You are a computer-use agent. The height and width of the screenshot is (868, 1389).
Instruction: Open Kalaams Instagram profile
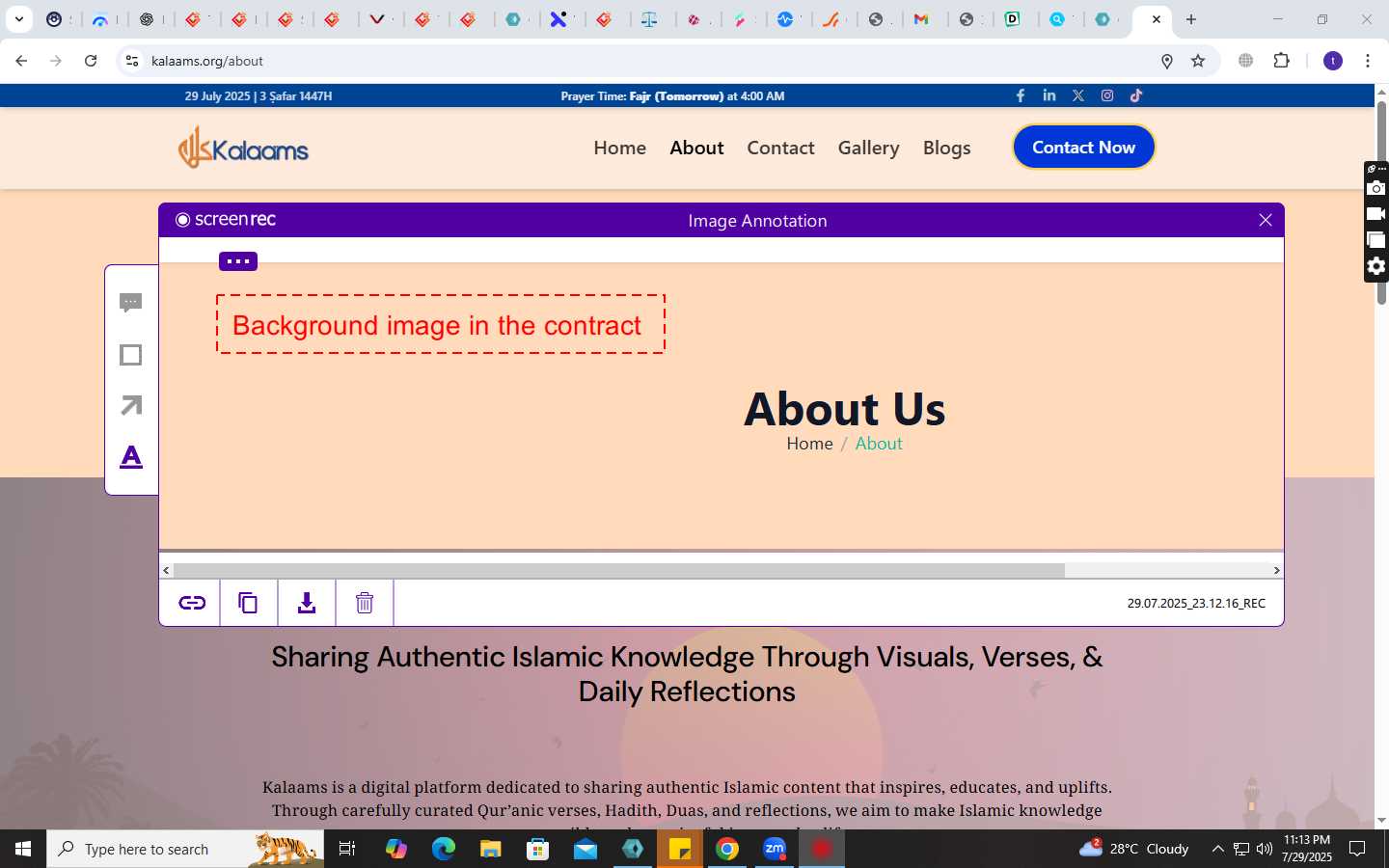pyautogui.click(x=1107, y=95)
